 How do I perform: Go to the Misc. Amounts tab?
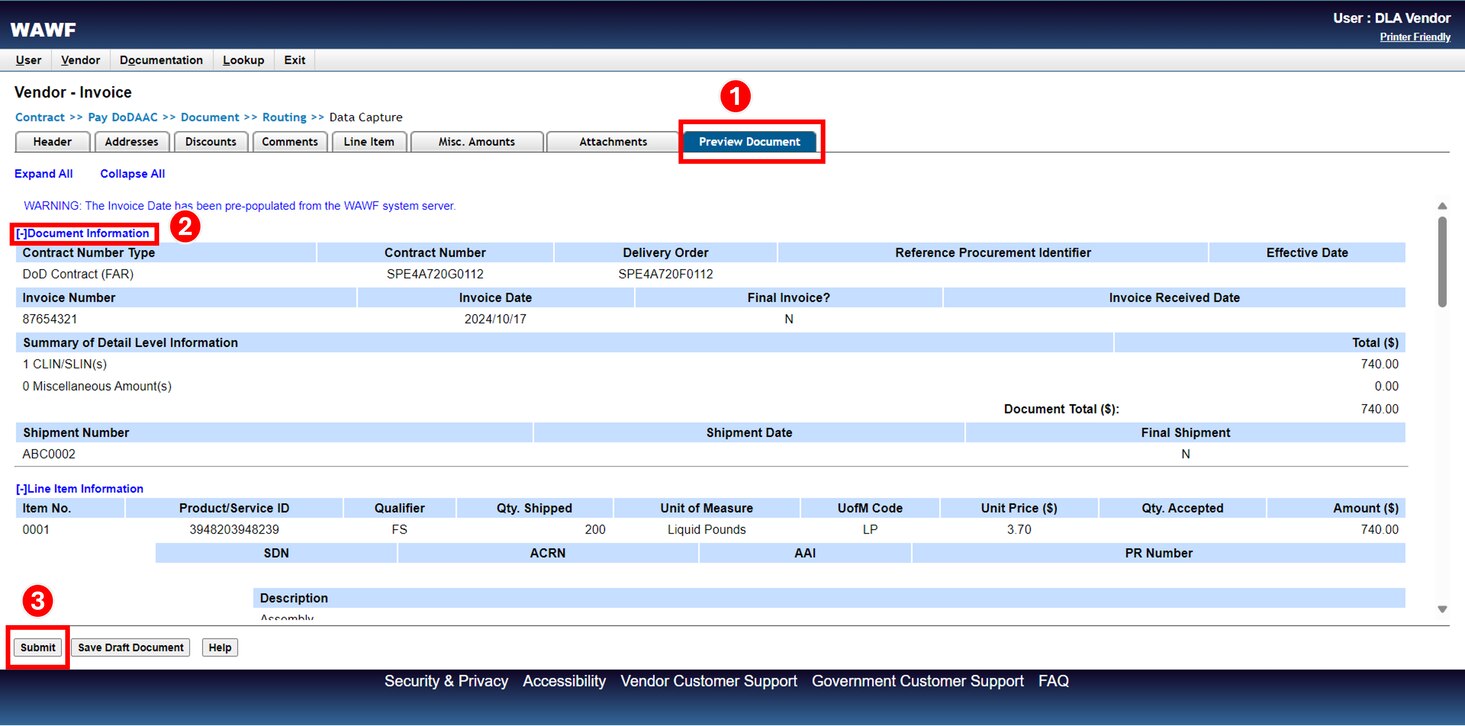(477, 142)
